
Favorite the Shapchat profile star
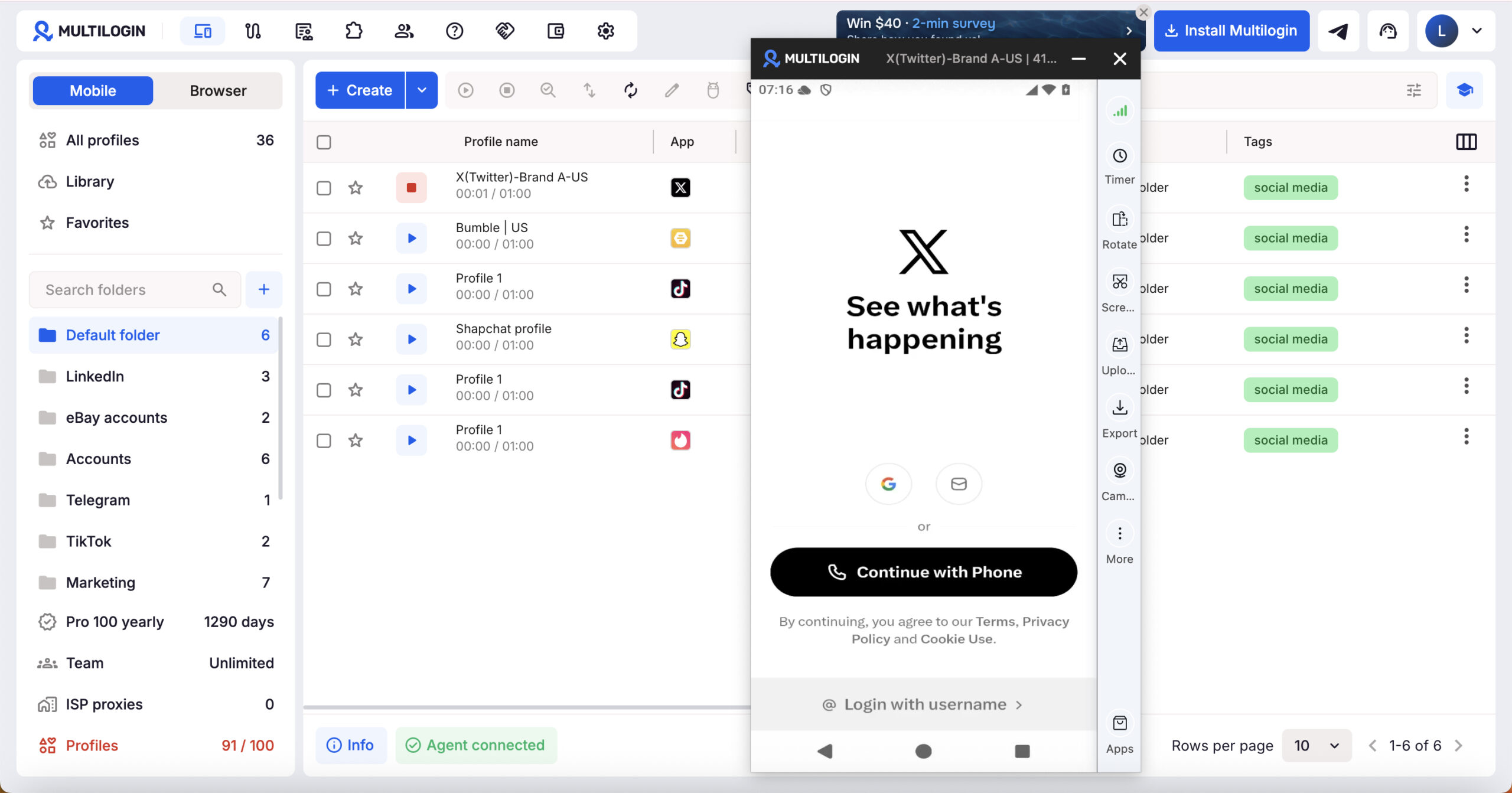point(355,340)
